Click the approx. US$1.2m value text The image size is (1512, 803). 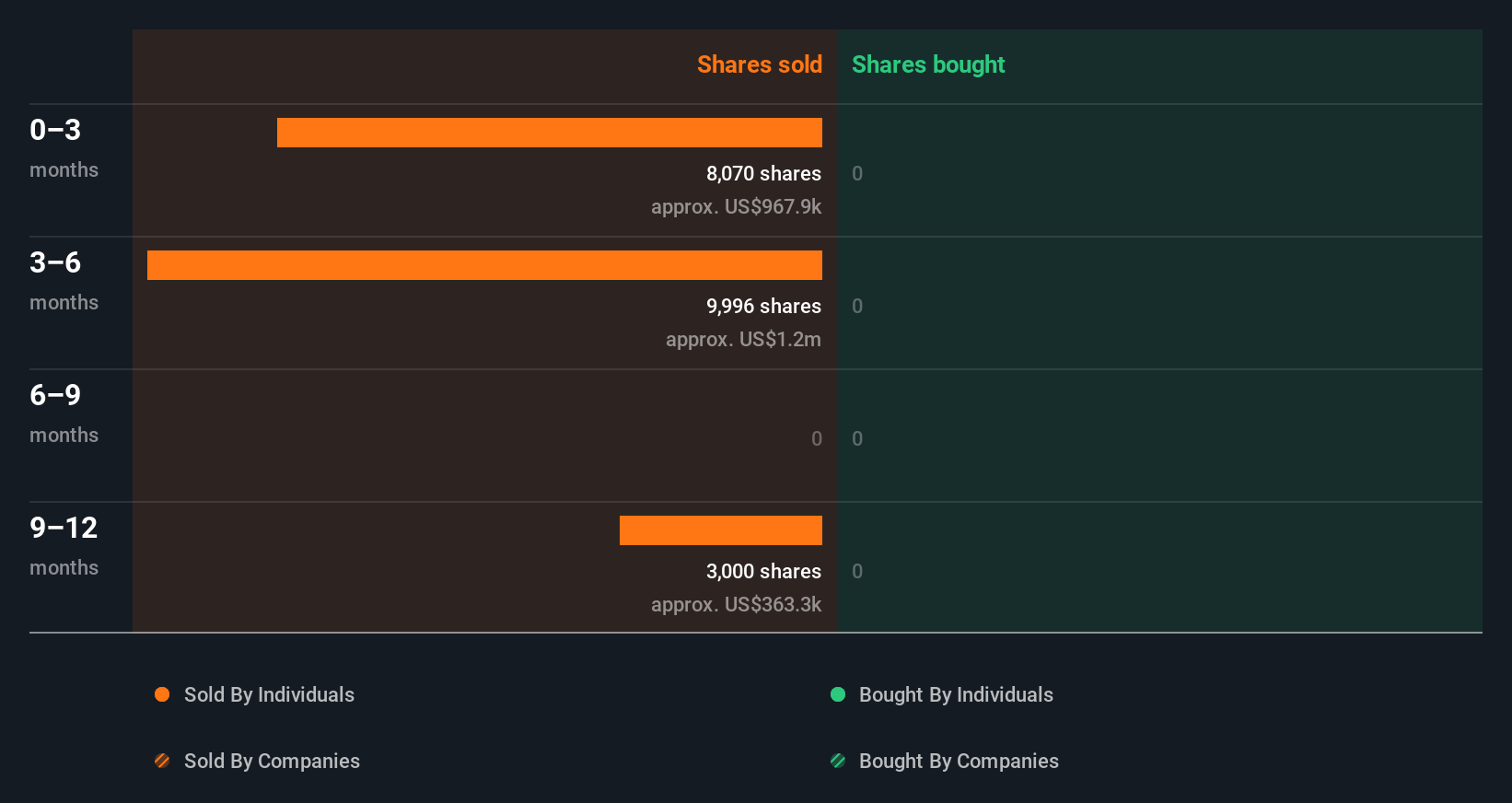click(743, 339)
